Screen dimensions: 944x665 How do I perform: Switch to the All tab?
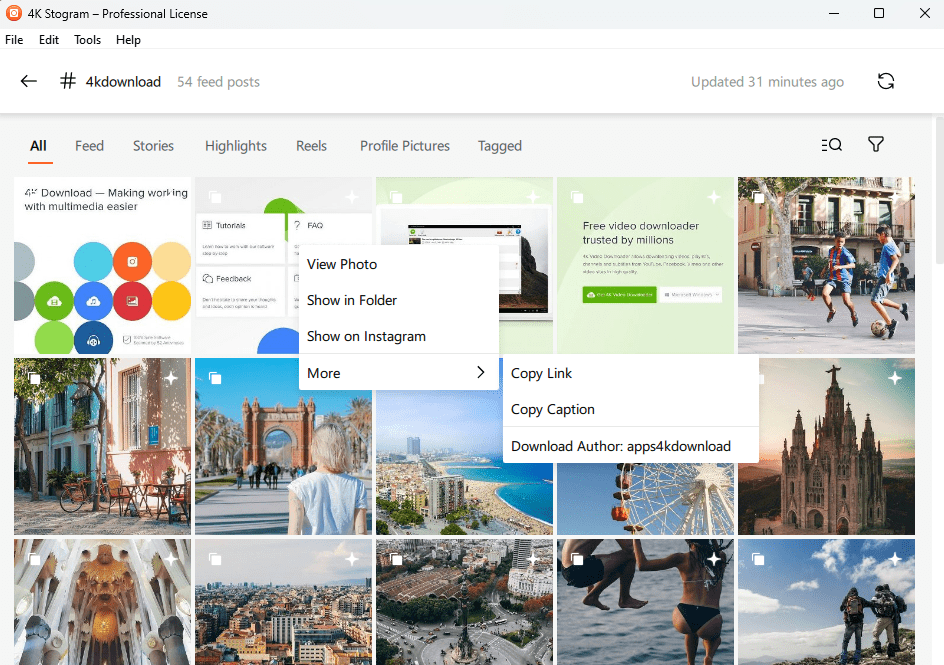pos(39,146)
